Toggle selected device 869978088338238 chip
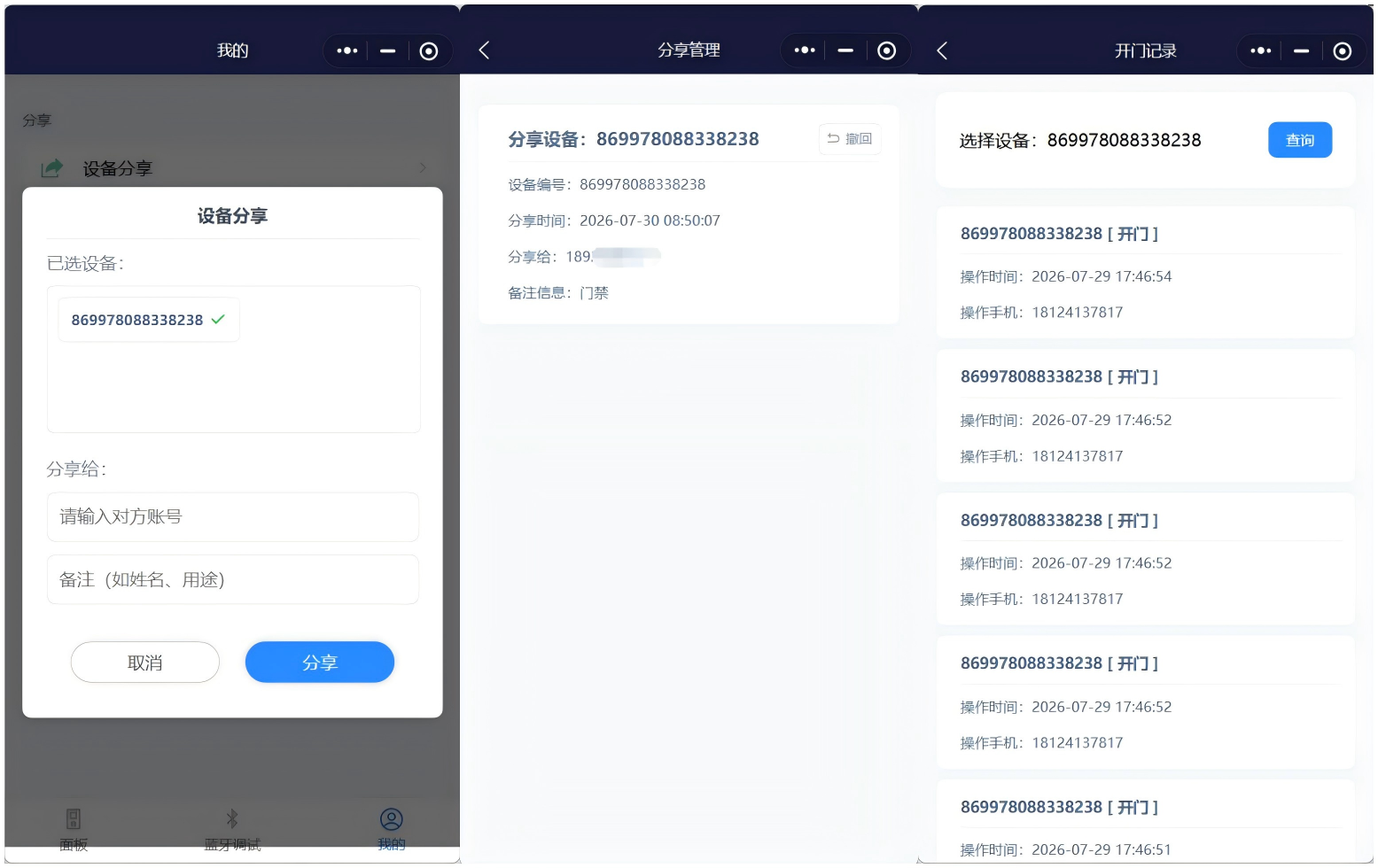The height and width of the screenshot is (868, 1378). (149, 320)
